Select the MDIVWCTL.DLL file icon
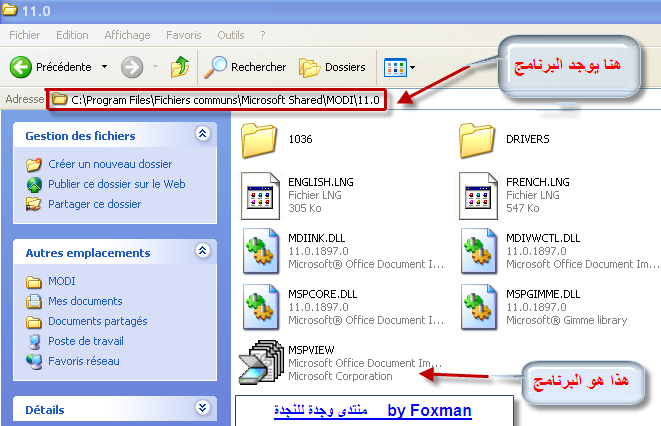This screenshot has height=426, width=661. coord(479,251)
